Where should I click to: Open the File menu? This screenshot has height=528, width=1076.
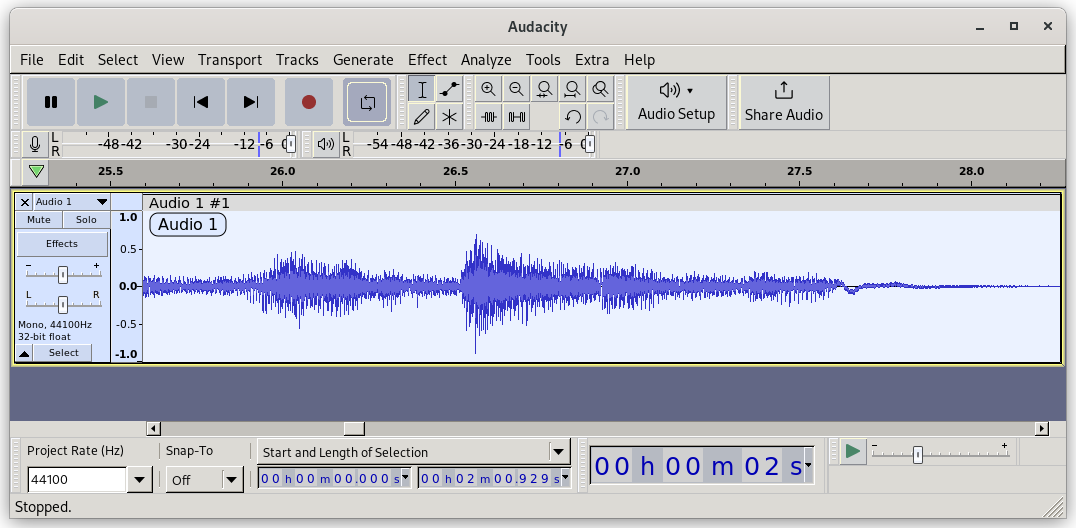(x=32, y=60)
